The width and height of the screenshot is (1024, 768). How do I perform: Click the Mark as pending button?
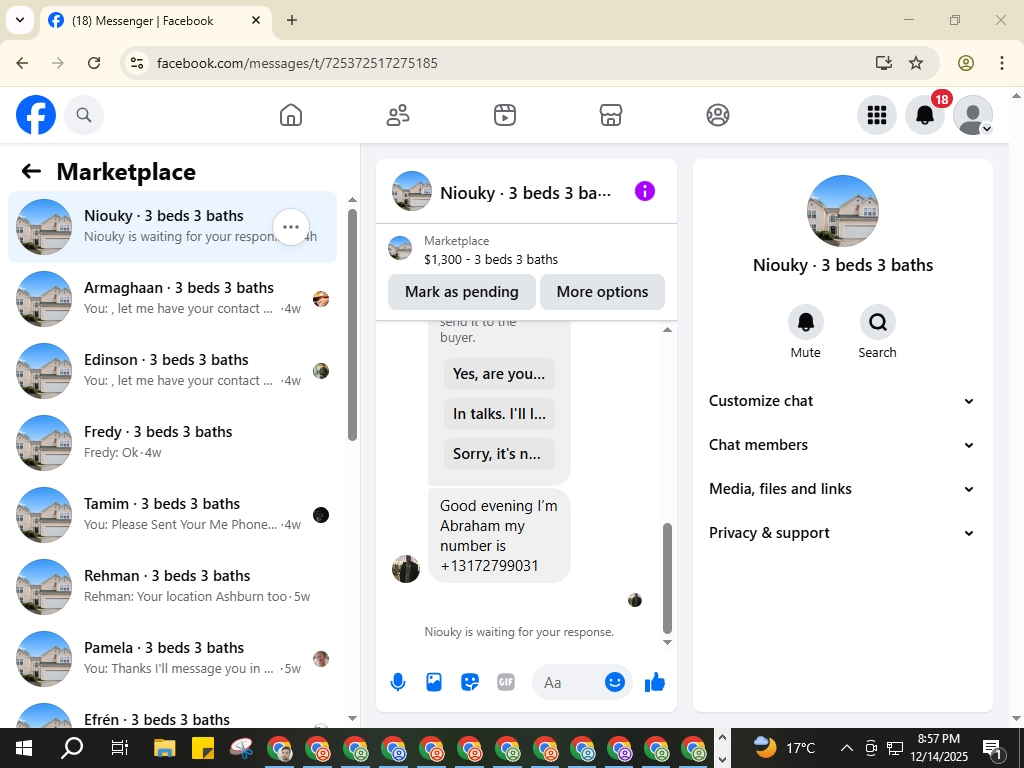point(462,292)
